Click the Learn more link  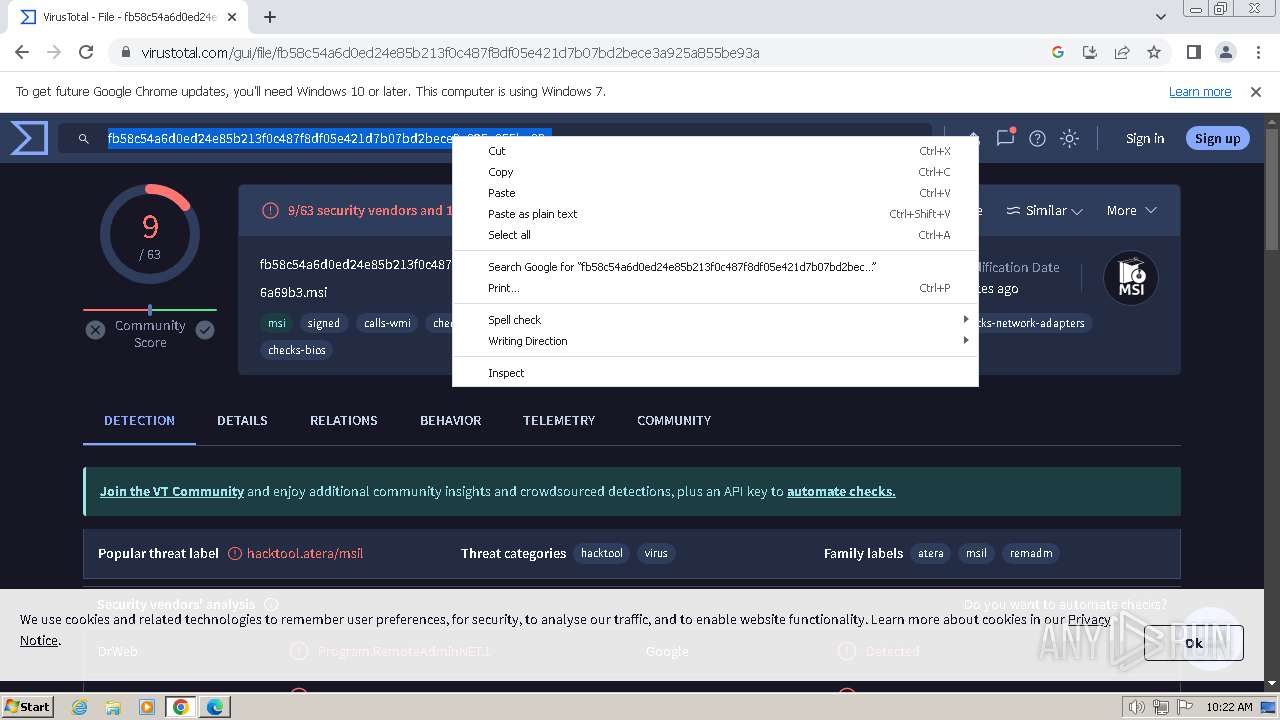(x=1200, y=91)
